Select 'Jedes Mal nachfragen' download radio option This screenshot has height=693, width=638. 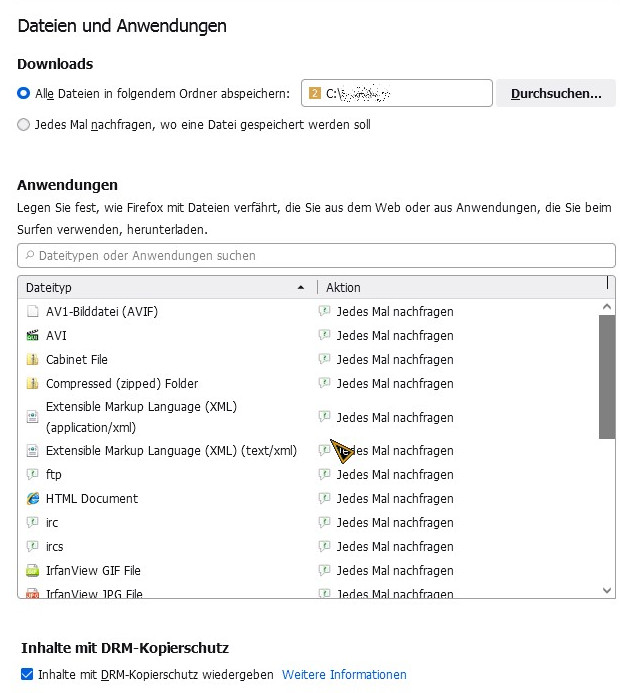coord(24,125)
